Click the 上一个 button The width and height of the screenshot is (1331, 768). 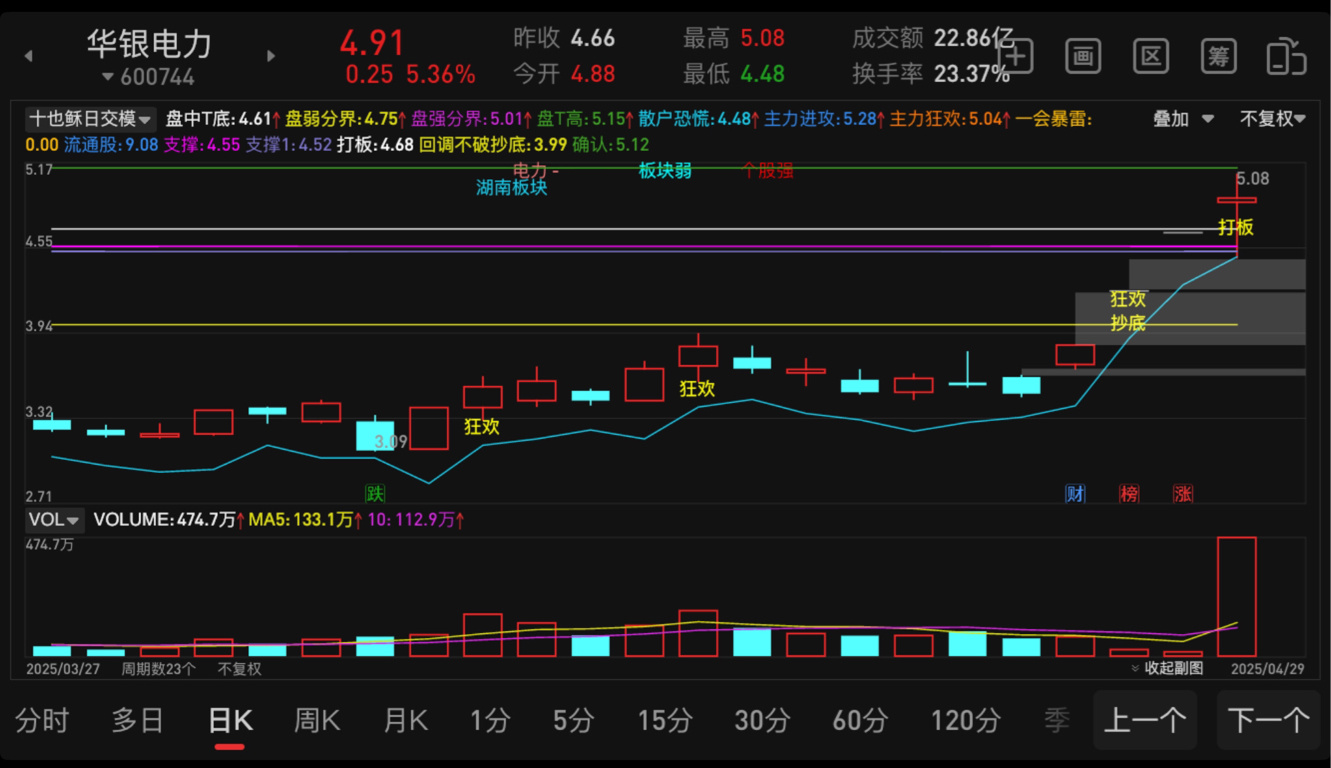1145,720
